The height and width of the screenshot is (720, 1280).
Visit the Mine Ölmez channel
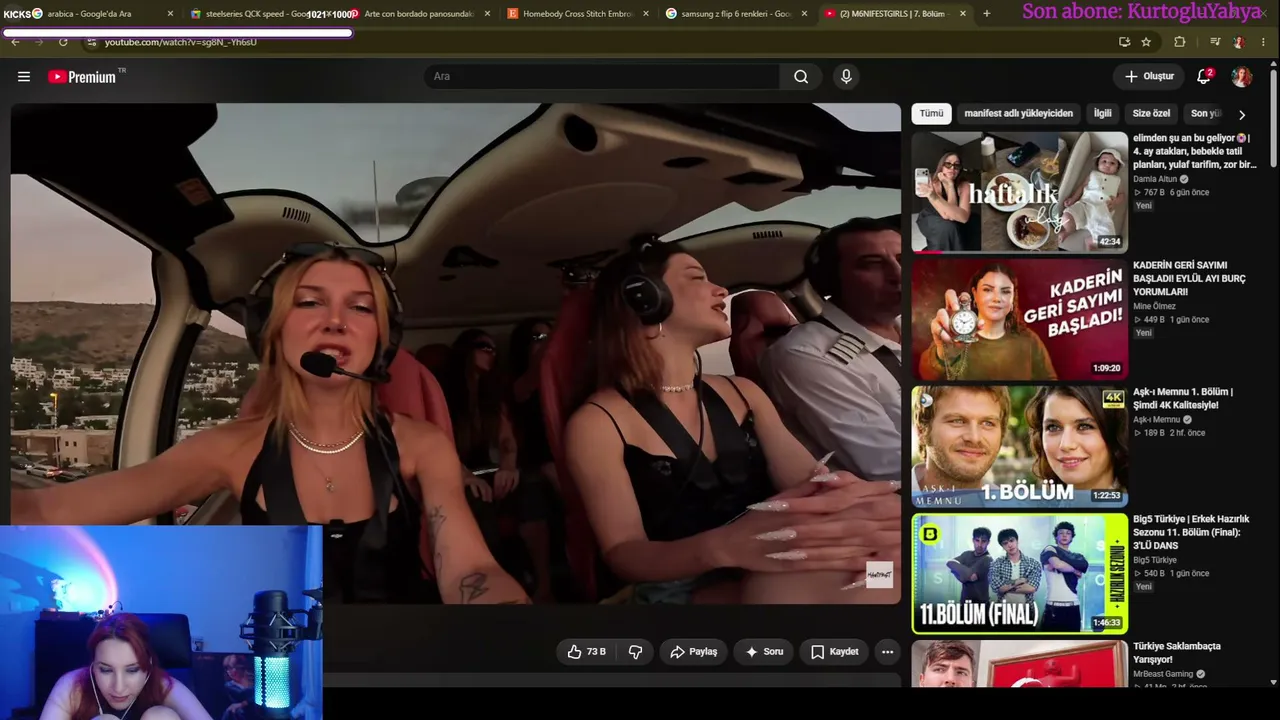click(x=1154, y=306)
